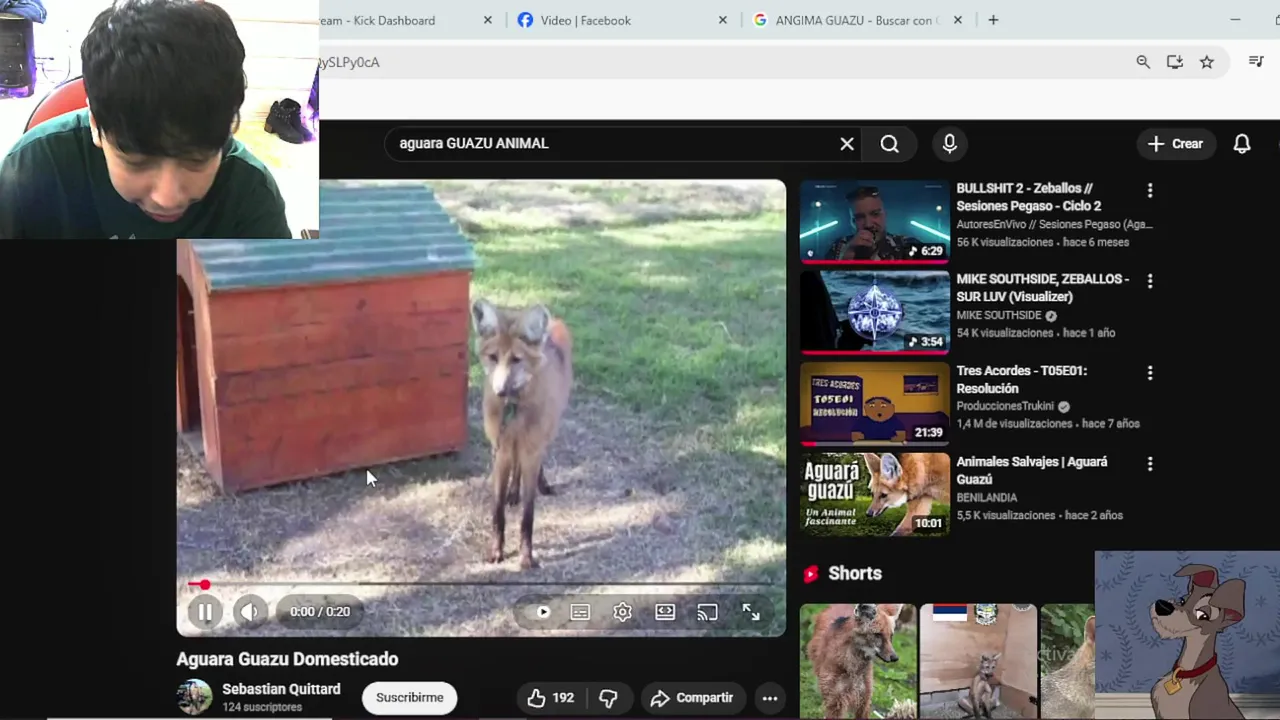
Task: Click the AutoresEnVivo // Sesiones Pegaso channel name
Action: point(1054,224)
